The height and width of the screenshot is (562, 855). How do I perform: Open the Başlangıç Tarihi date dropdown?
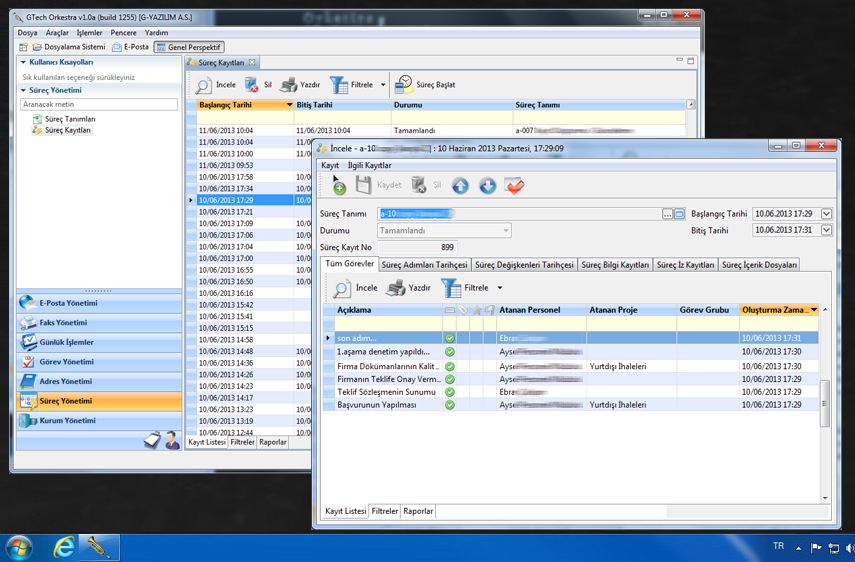[826, 214]
